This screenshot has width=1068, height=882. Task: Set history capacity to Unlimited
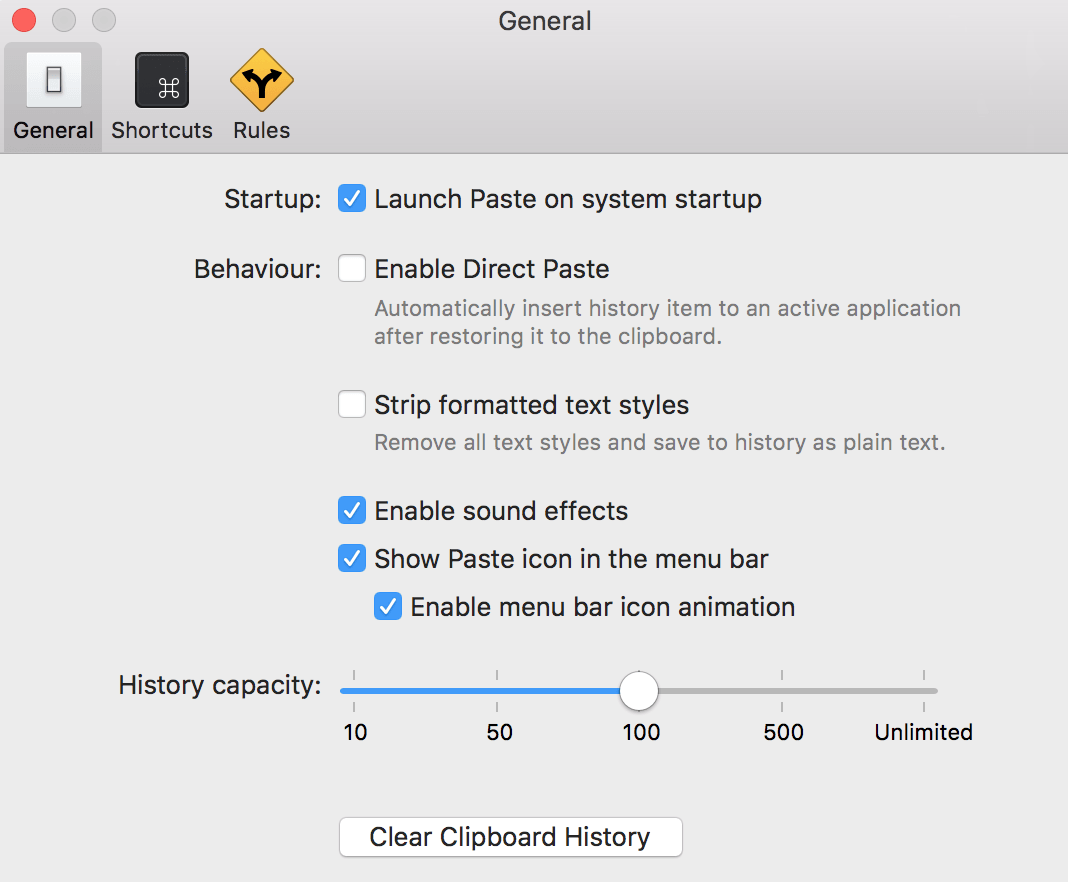[923, 690]
